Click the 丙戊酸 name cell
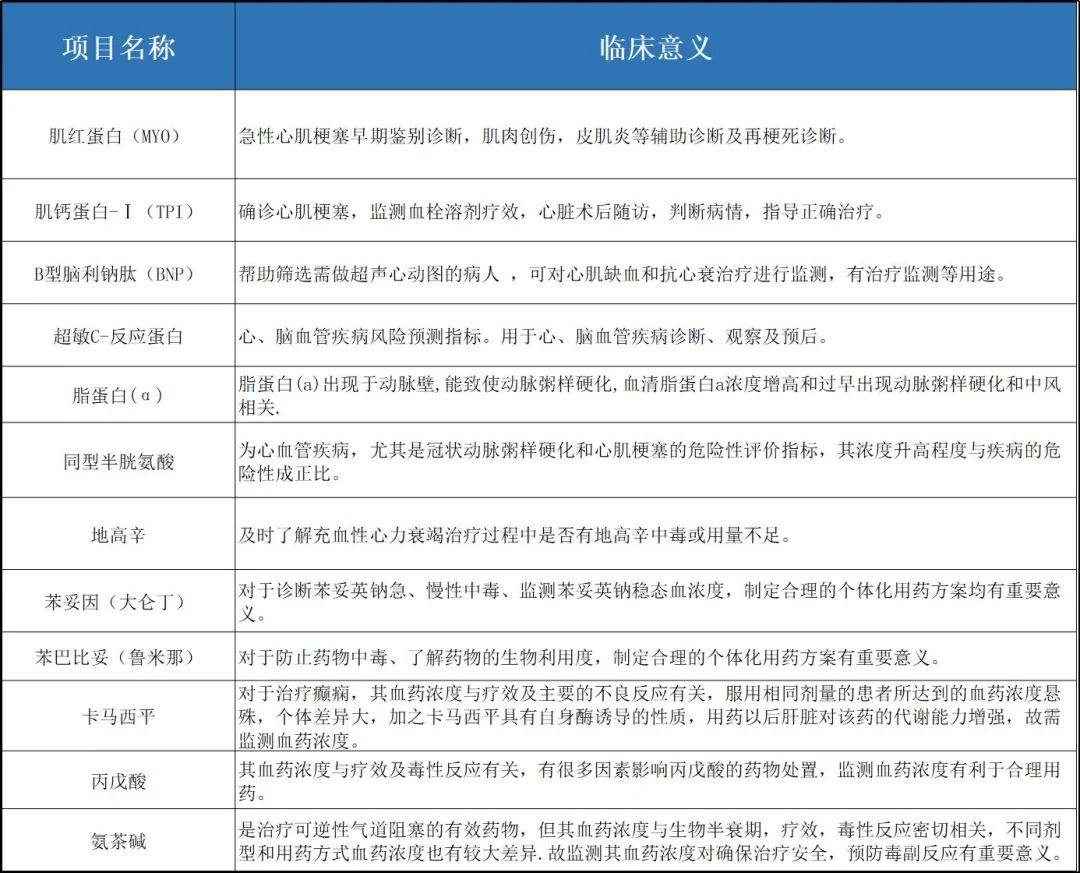Viewport: 1080px width, 873px height. pos(118,780)
